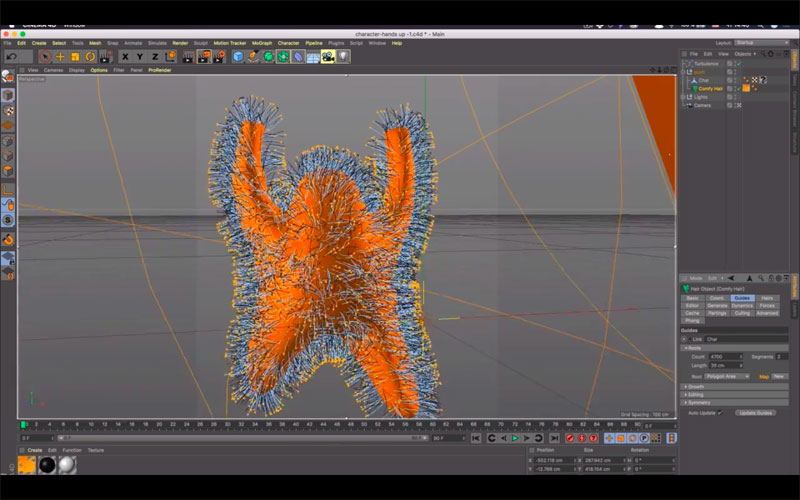Open the Light object icon
Image resolution: width=800 pixels, height=500 pixels.
point(343,57)
